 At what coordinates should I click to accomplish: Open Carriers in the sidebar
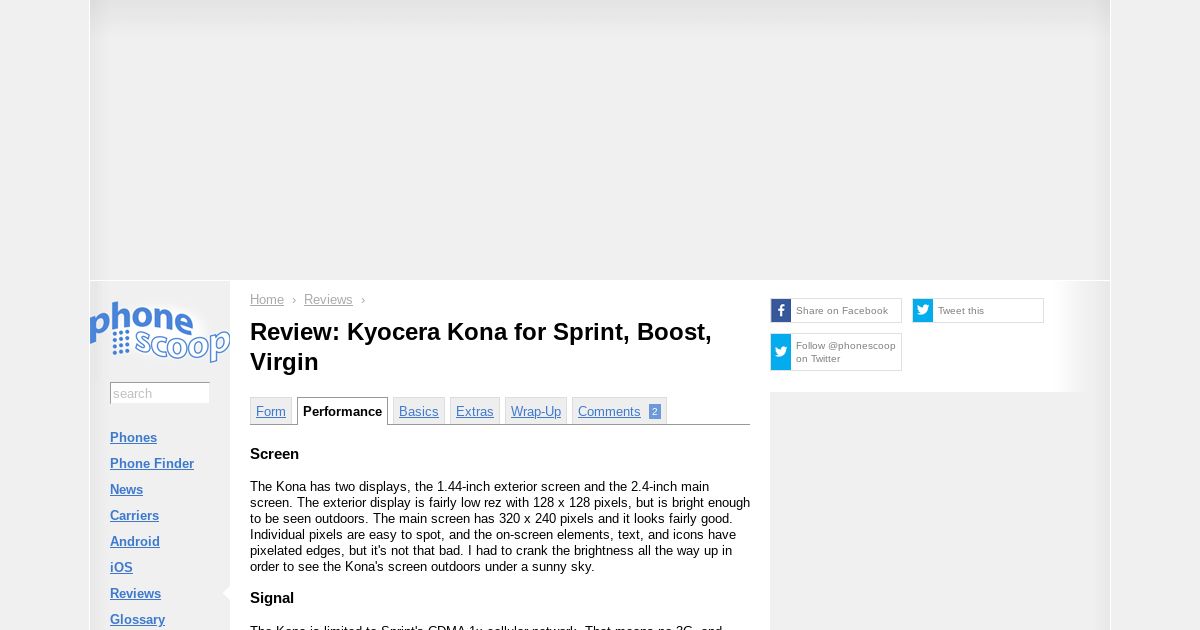coord(134,516)
